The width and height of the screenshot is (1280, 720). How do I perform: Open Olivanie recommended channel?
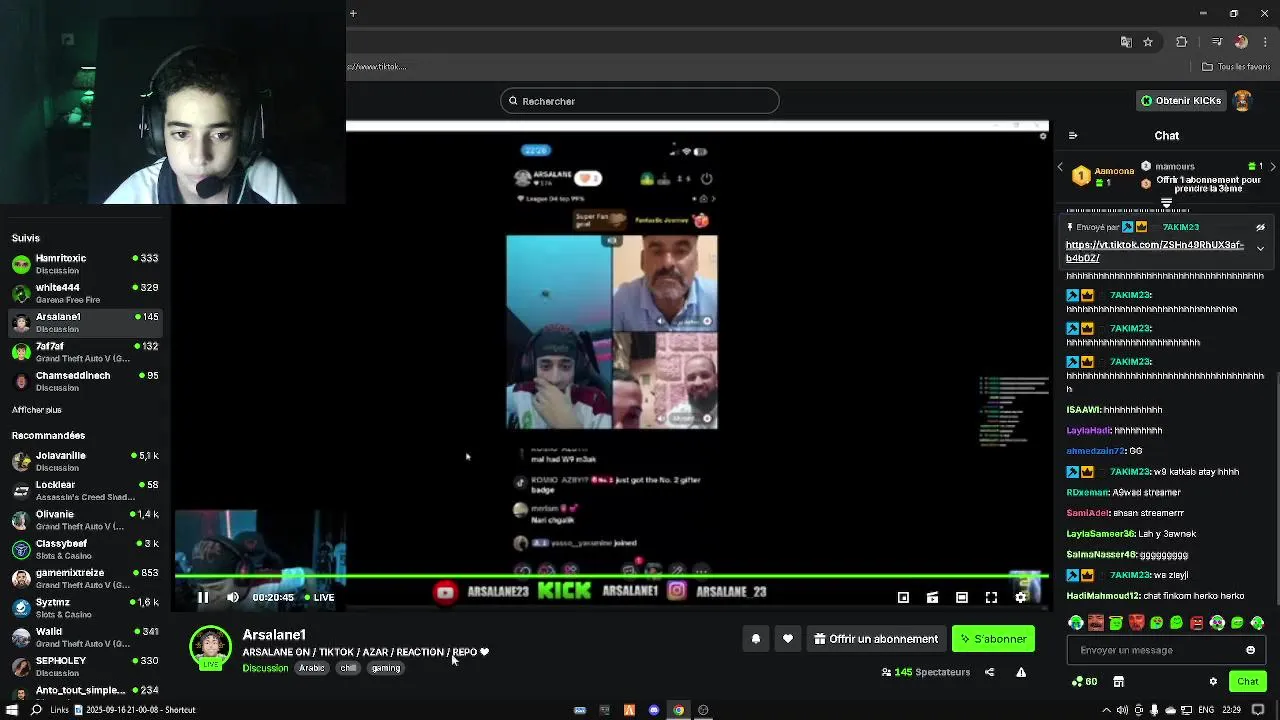[86, 520]
